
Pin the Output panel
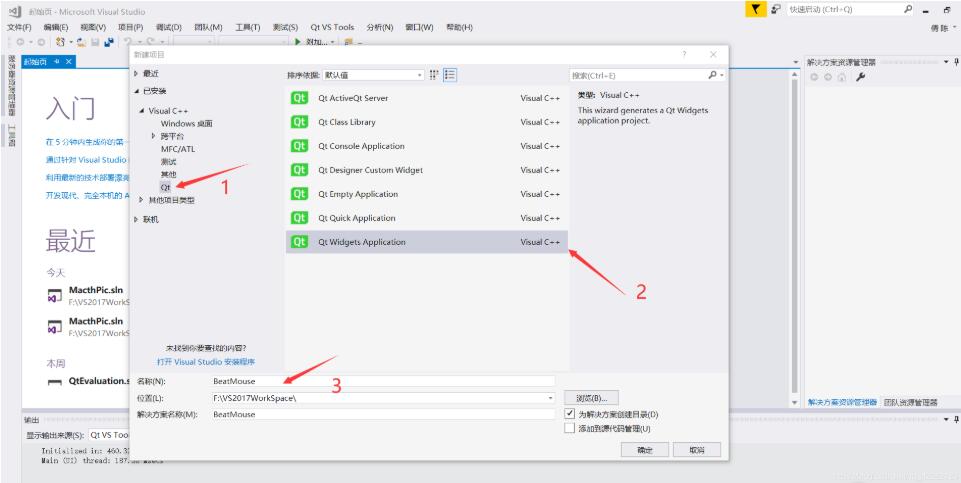(956, 419)
